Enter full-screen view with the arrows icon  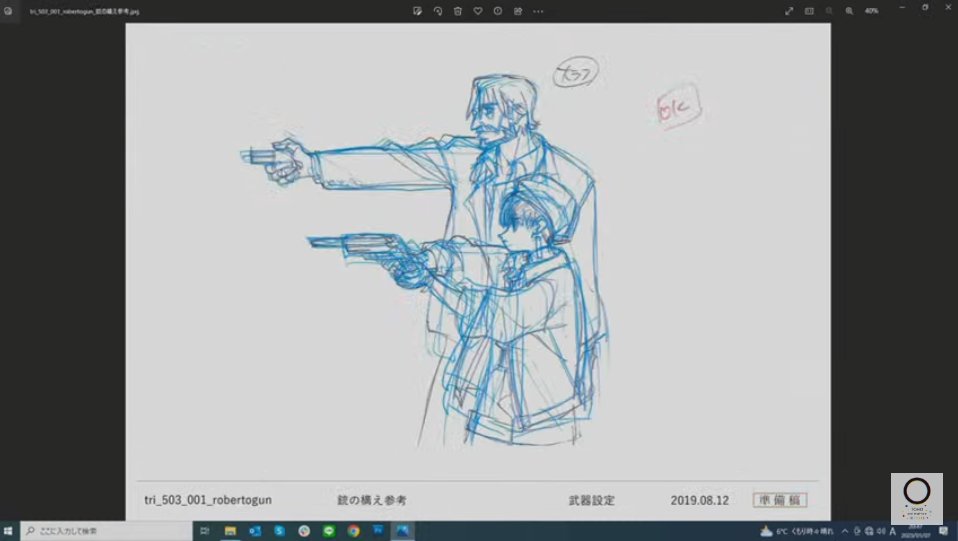pos(789,11)
